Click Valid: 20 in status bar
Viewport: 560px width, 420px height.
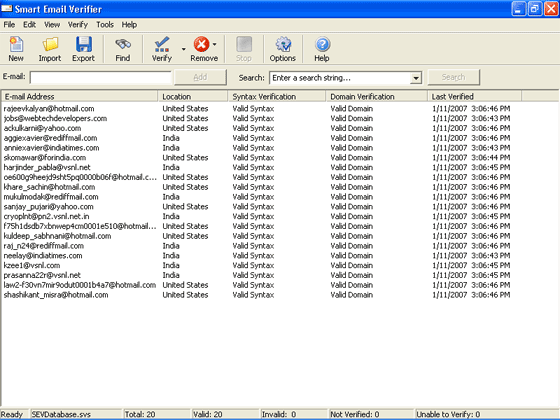click(x=208, y=415)
